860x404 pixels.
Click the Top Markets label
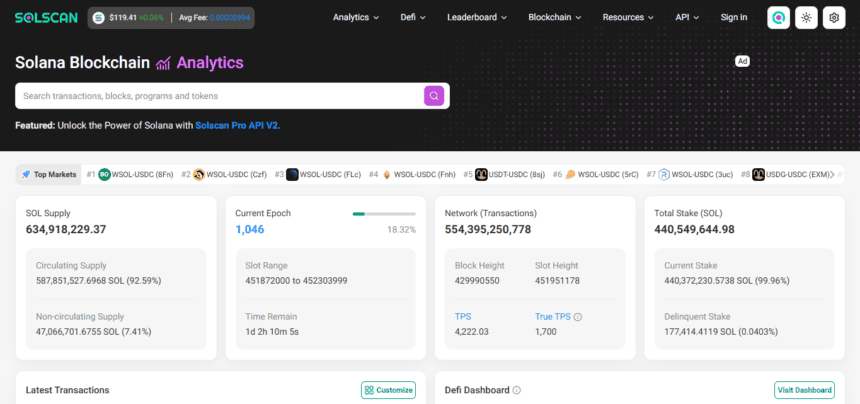[55, 174]
